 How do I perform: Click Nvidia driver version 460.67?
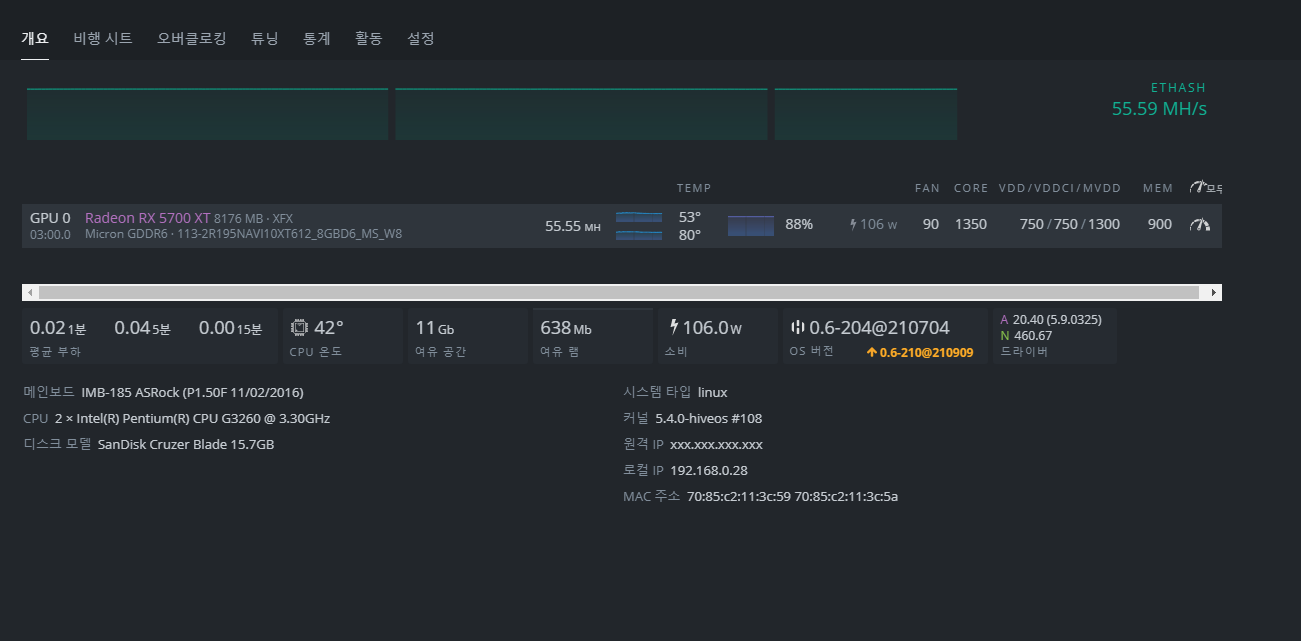(1033, 336)
